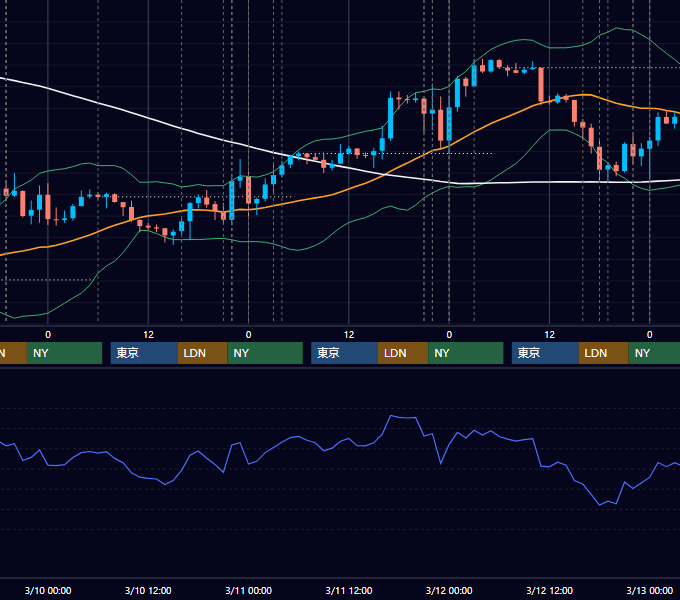Select the NY session block spanning 3/11 00:00
This screenshot has height=600, width=680.
click(x=265, y=353)
